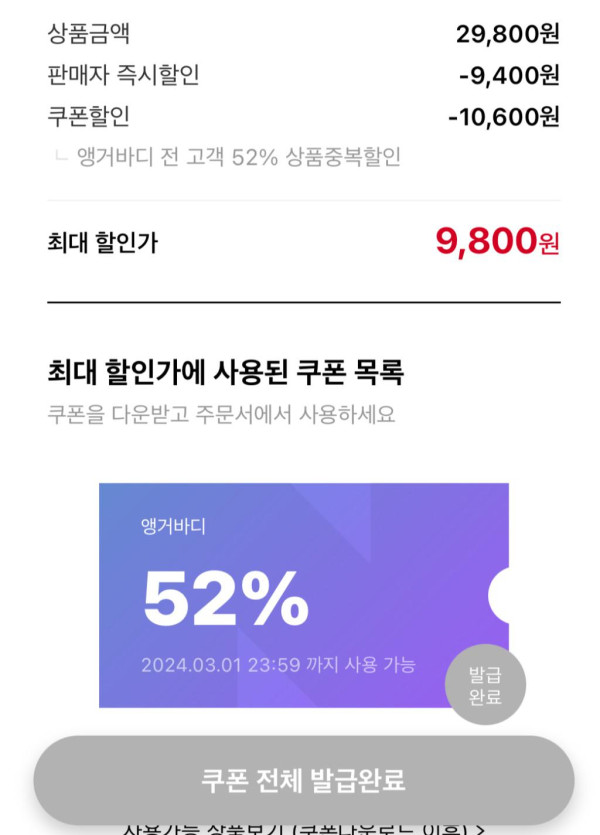Screen dimensions: 600x835
Task: Click the 최대 할인가에 사용된 쿠폰 목록 heading
Action: 225,373
